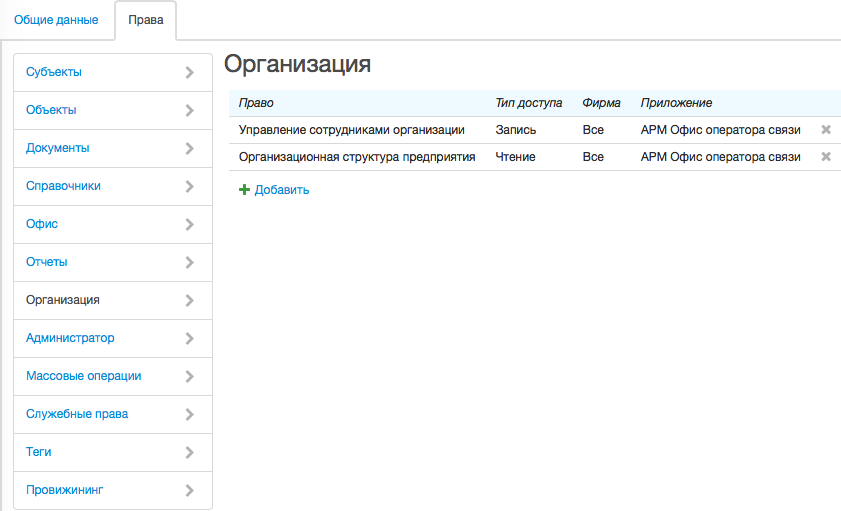
Task: Click the Запись access type value
Action: coord(516,130)
